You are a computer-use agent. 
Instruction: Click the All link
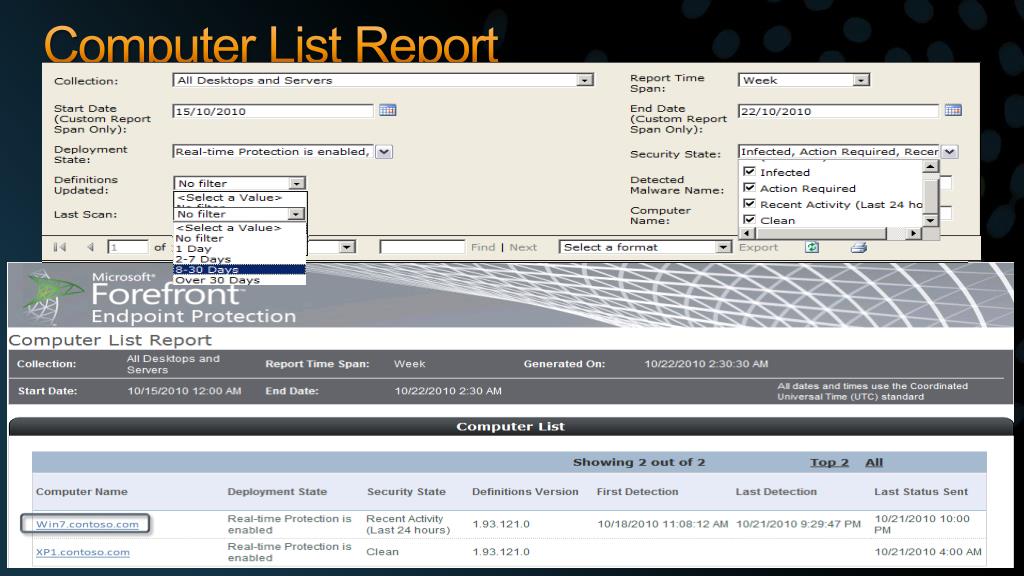tap(874, 462)
